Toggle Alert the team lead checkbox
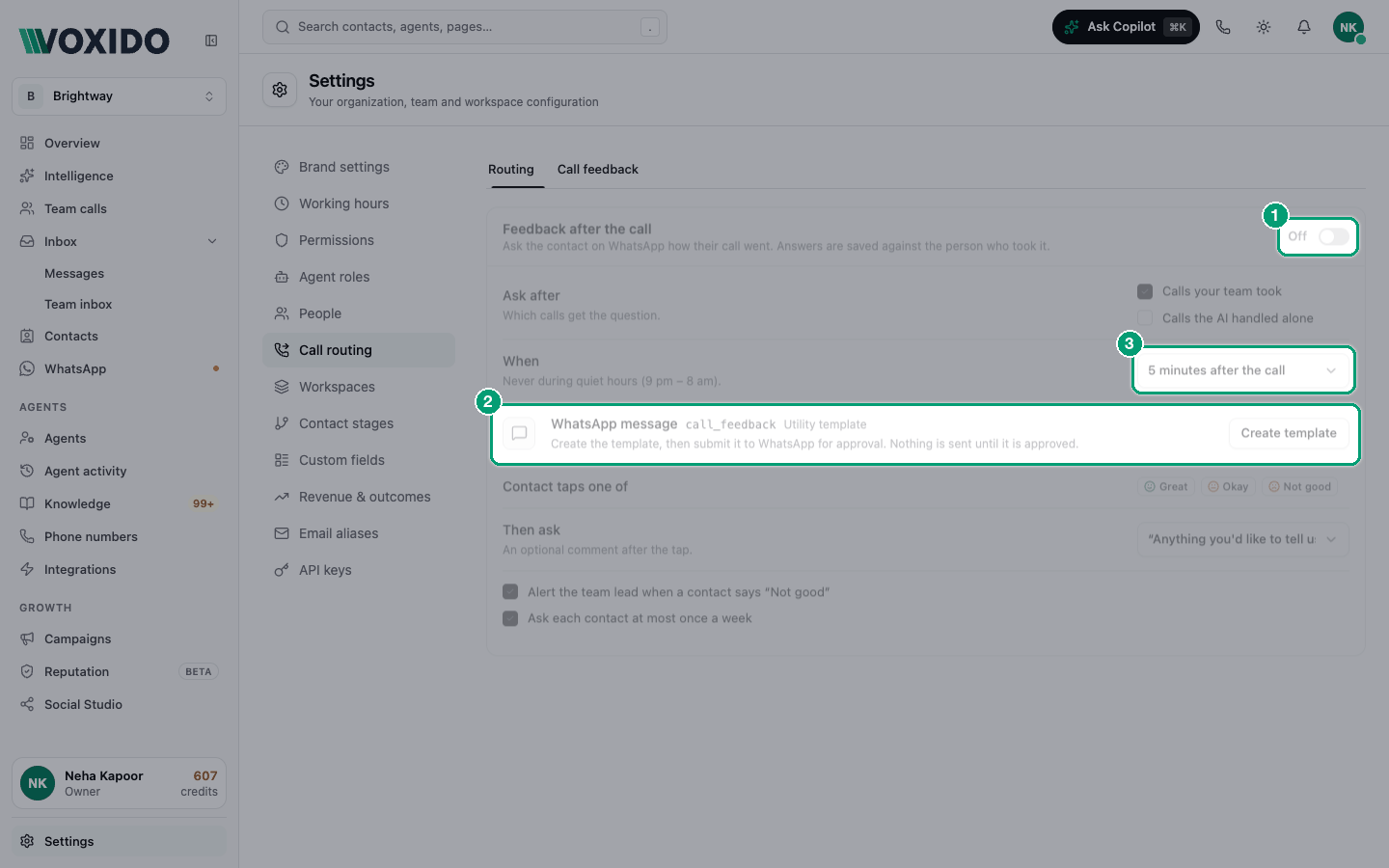Viewport: 1389px width, 868px height. click(x=510, y=592)
